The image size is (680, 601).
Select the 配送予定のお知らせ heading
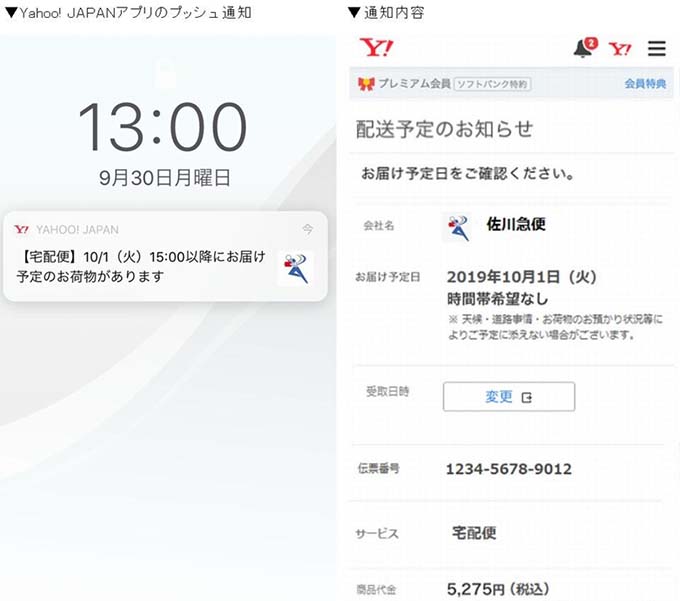444,129
